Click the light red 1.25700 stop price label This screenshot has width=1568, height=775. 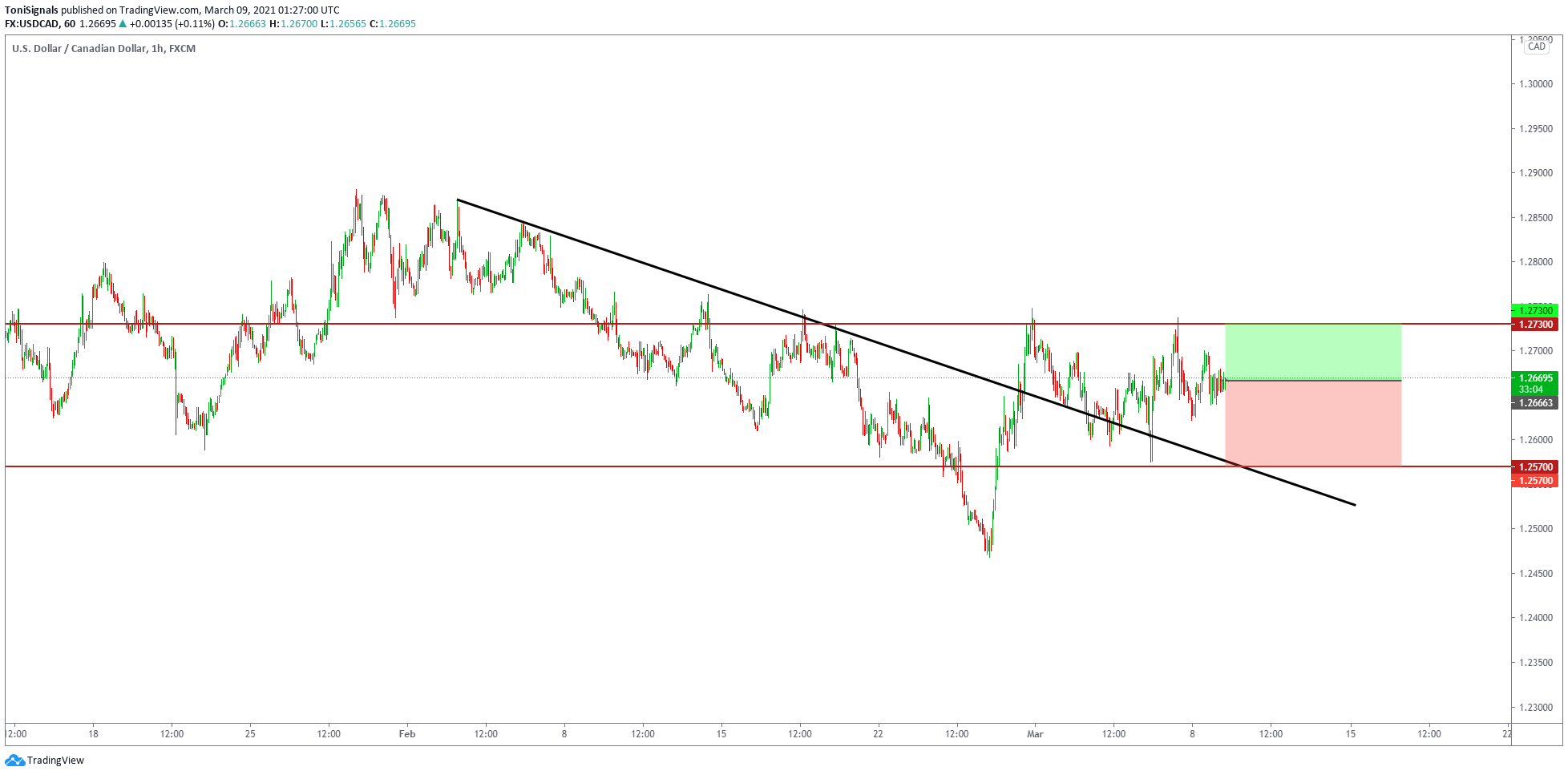tap(1535, 481)
